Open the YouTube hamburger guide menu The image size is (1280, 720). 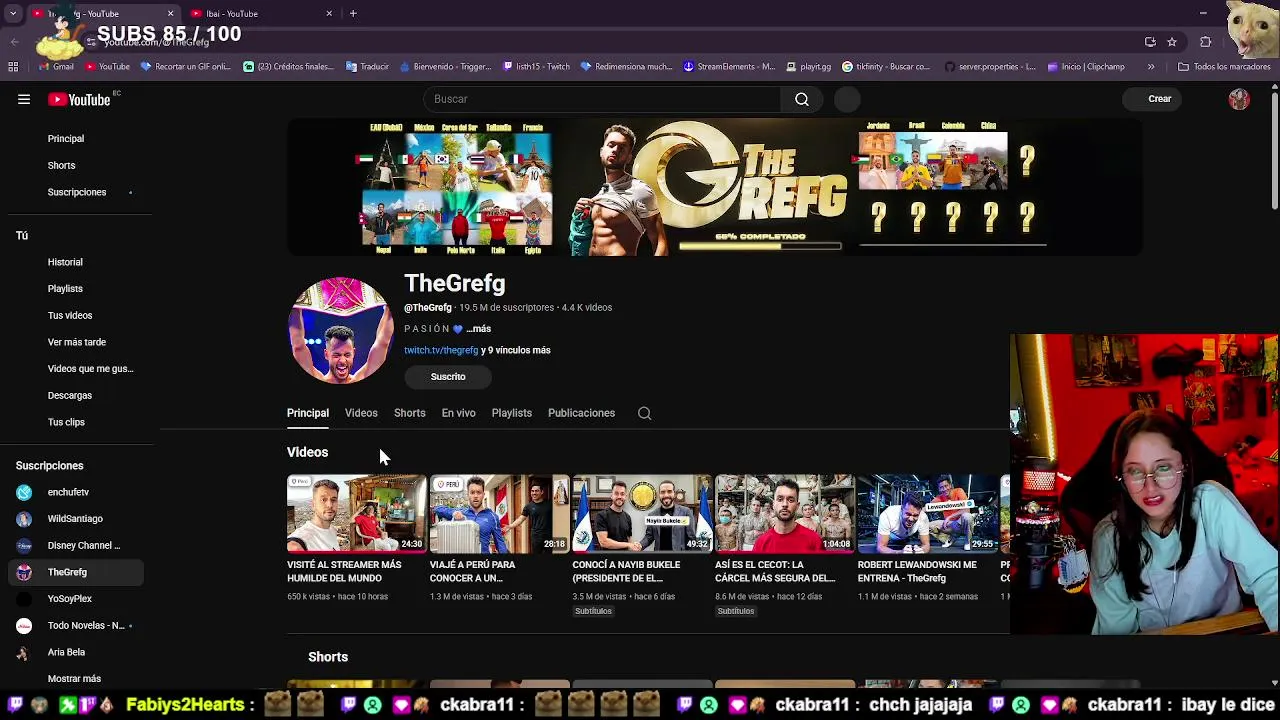pos(24,99)
